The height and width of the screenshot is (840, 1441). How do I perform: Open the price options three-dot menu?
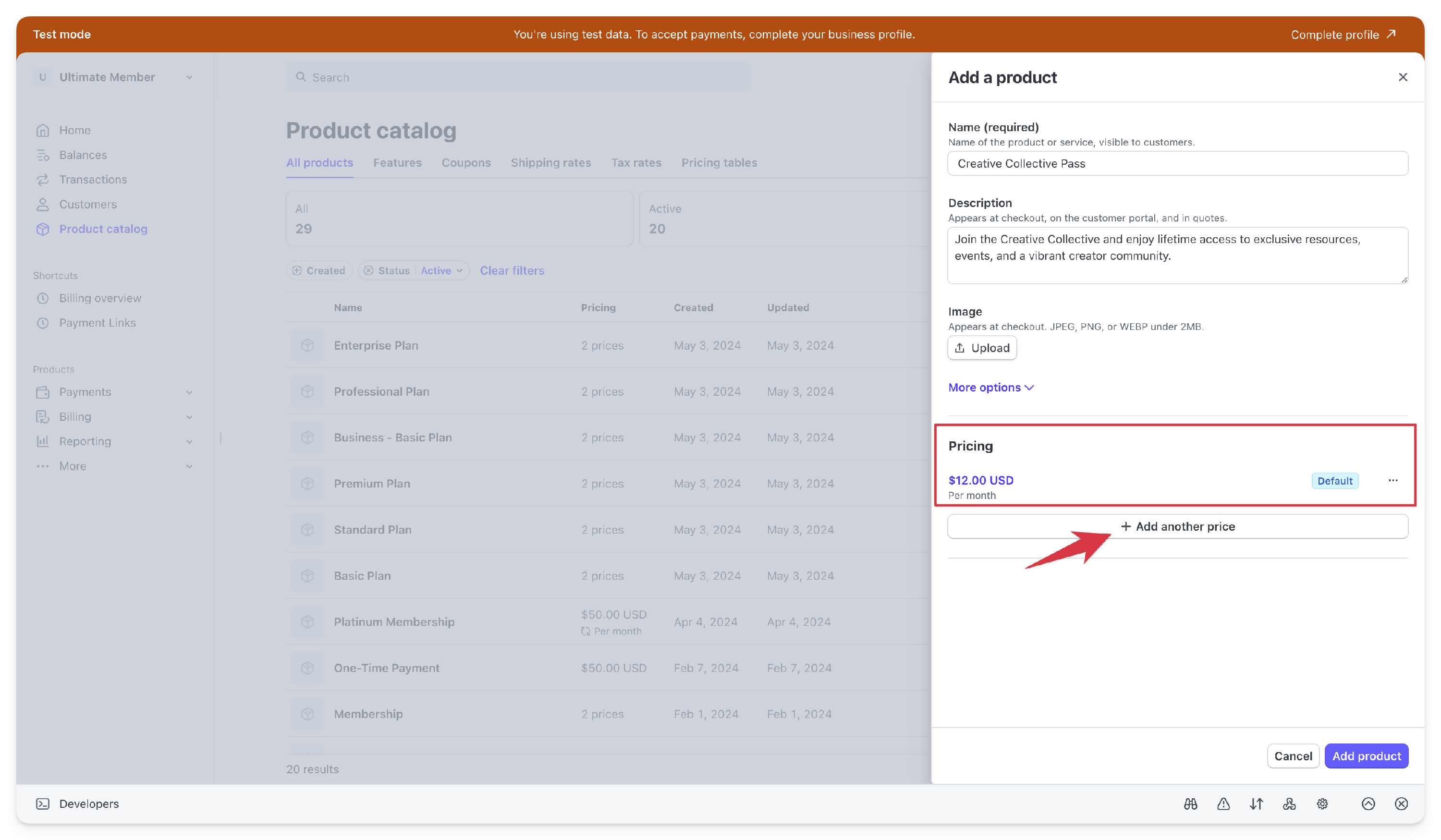pos(1393,480)
